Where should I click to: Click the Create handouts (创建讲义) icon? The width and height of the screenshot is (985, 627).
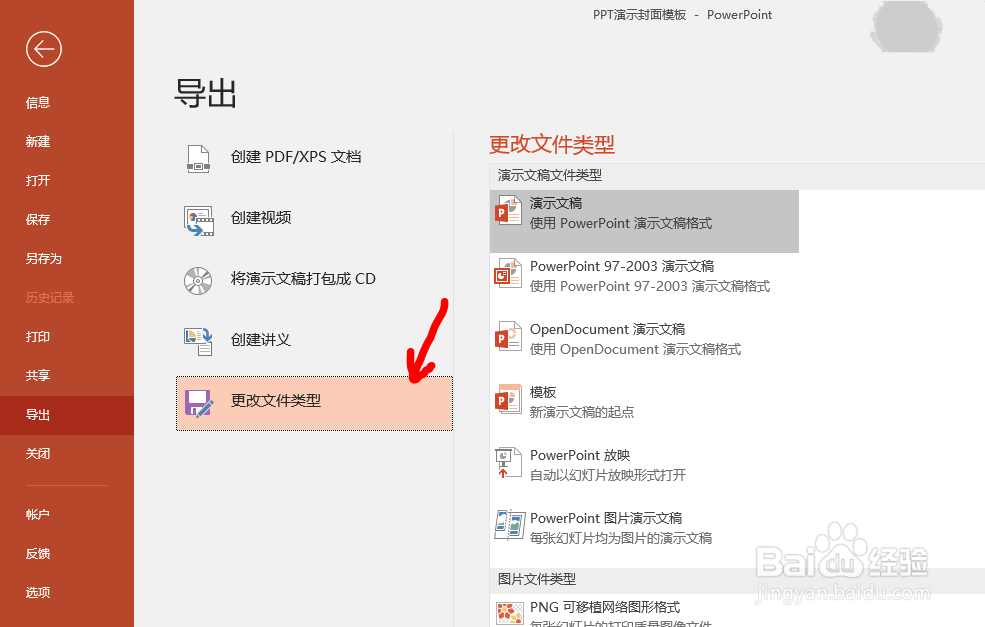(198, 342)
